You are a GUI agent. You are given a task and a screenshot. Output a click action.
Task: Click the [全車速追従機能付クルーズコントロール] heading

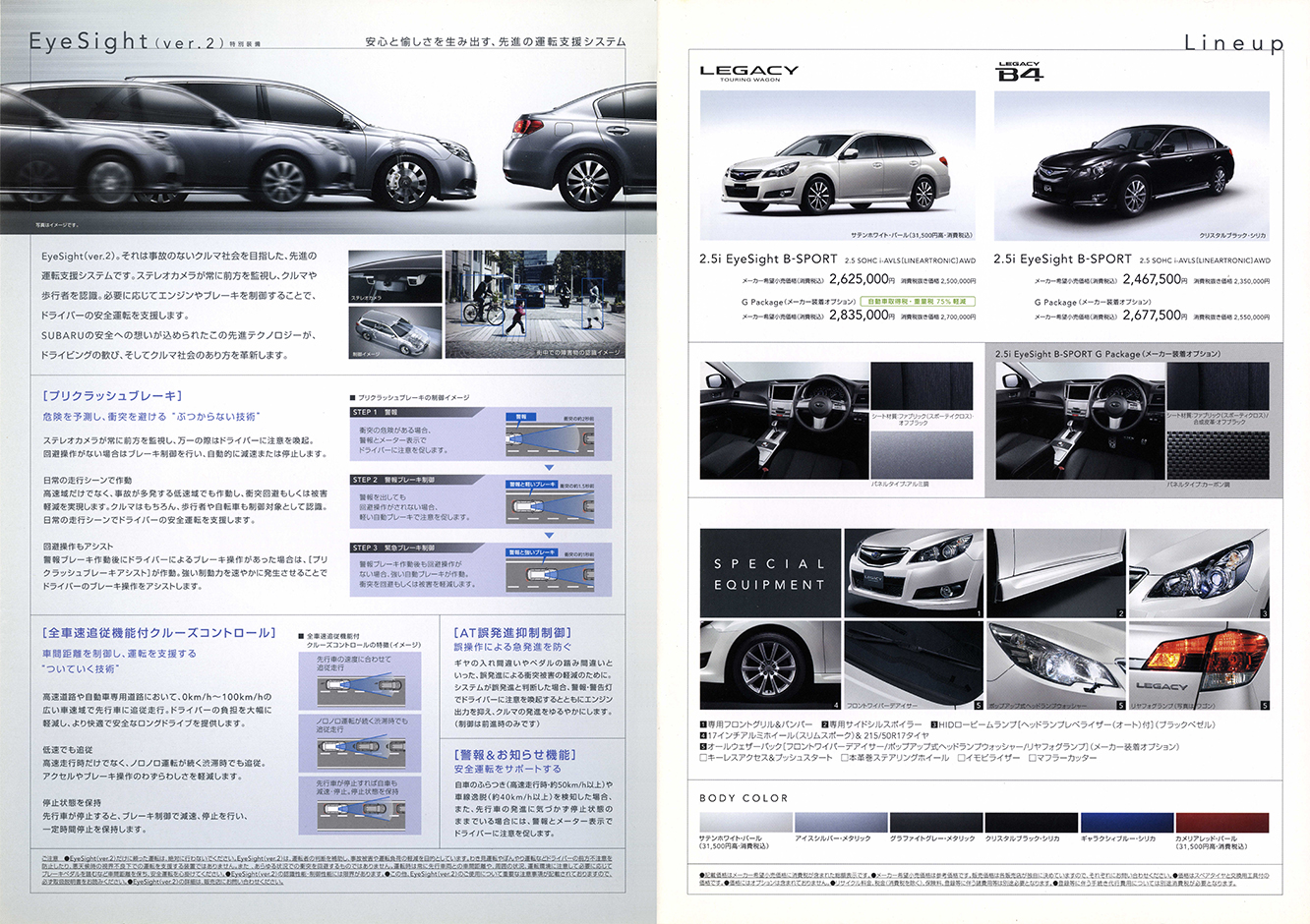click(159, 633)
